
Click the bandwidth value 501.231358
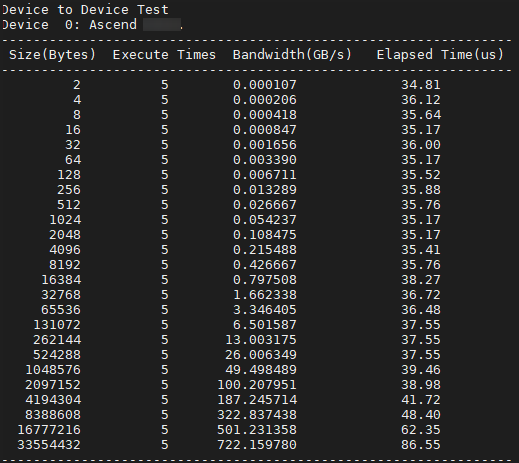pyautogui.click(x=257, y=430)
